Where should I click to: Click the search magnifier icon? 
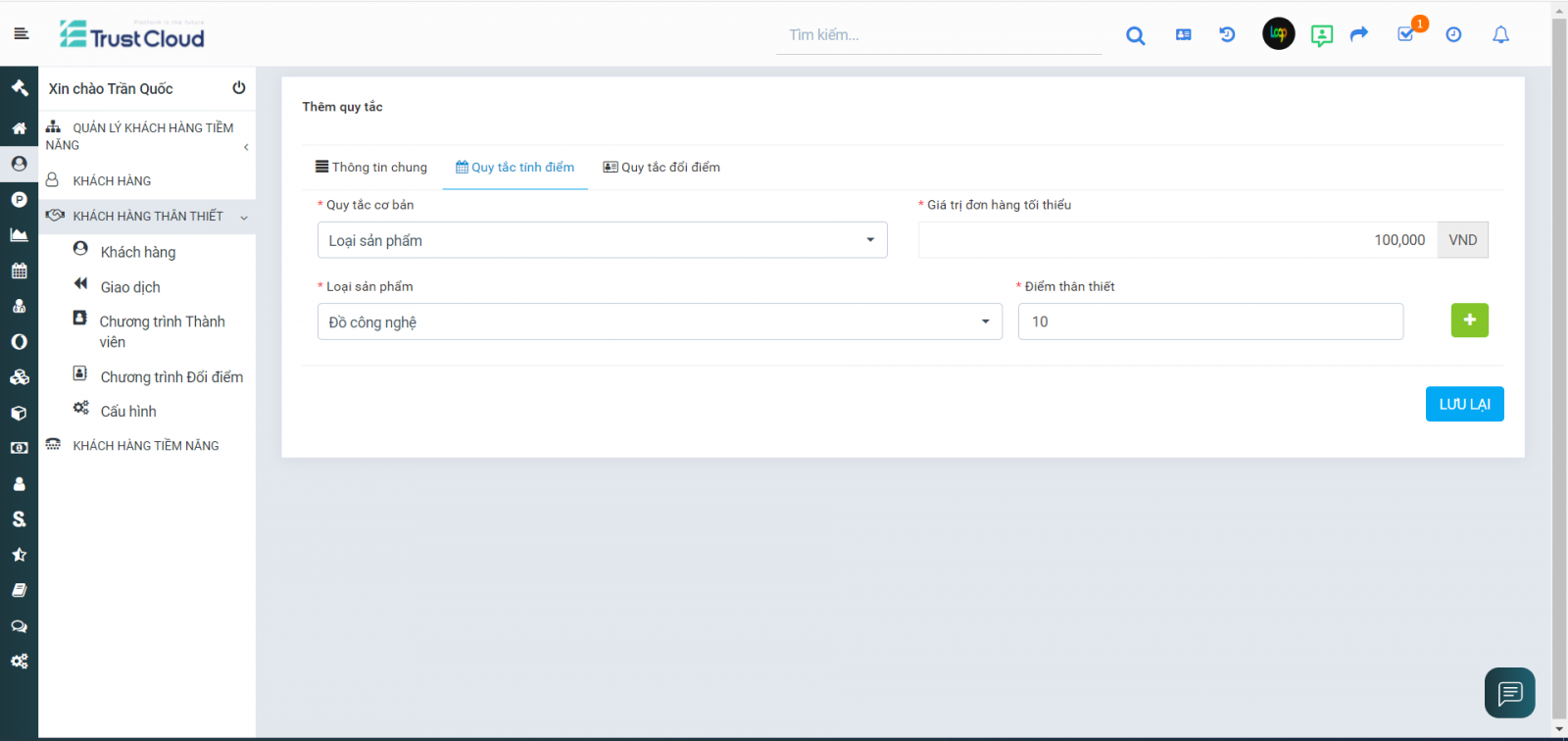coord(1135,35)
